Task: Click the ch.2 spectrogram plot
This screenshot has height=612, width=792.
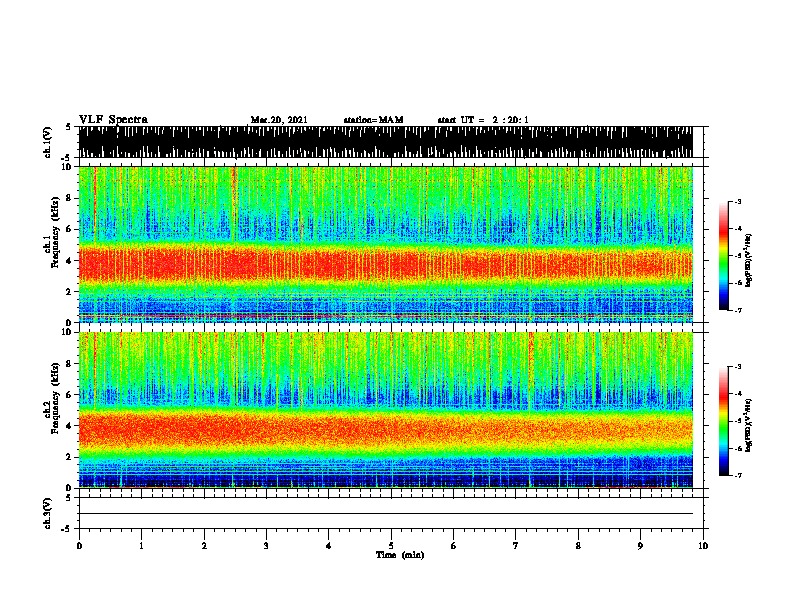Action: (386, 410)
